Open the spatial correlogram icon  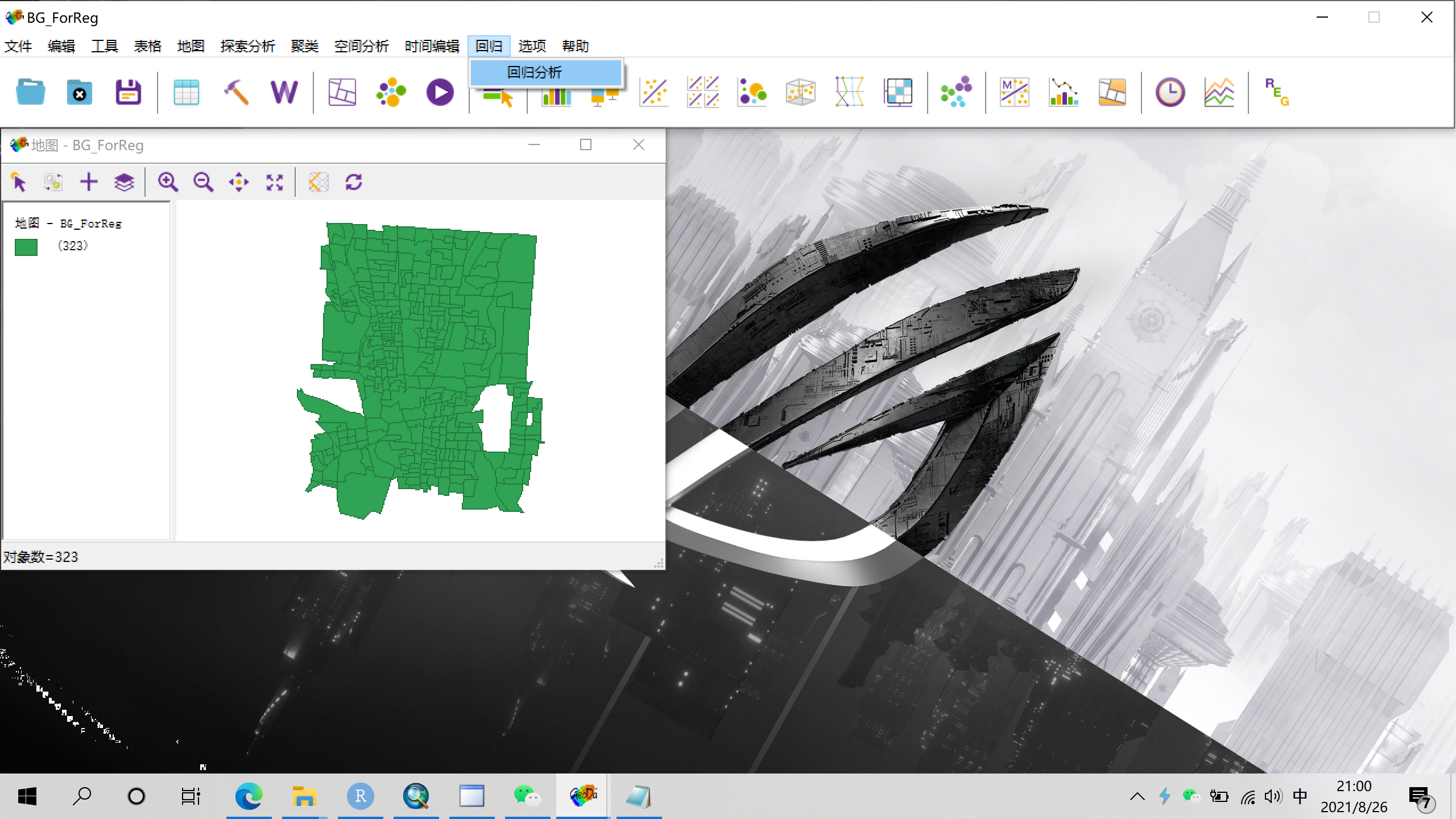pos(1064,92)
